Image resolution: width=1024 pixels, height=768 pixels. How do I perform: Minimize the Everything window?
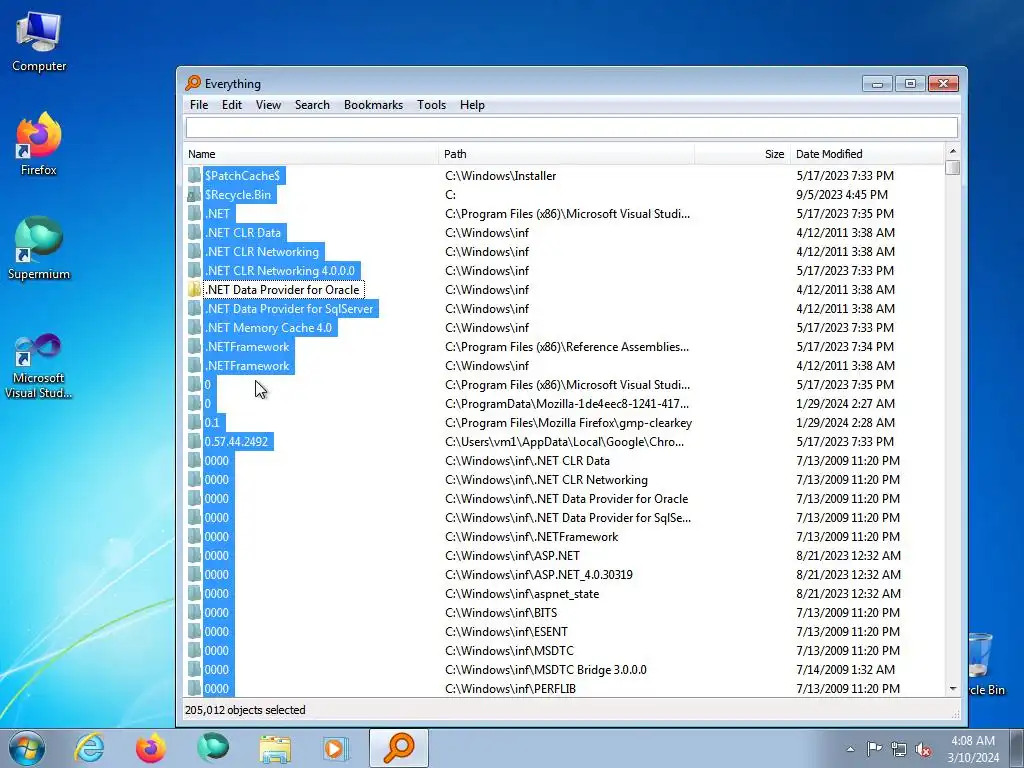(x=877, y=84)
